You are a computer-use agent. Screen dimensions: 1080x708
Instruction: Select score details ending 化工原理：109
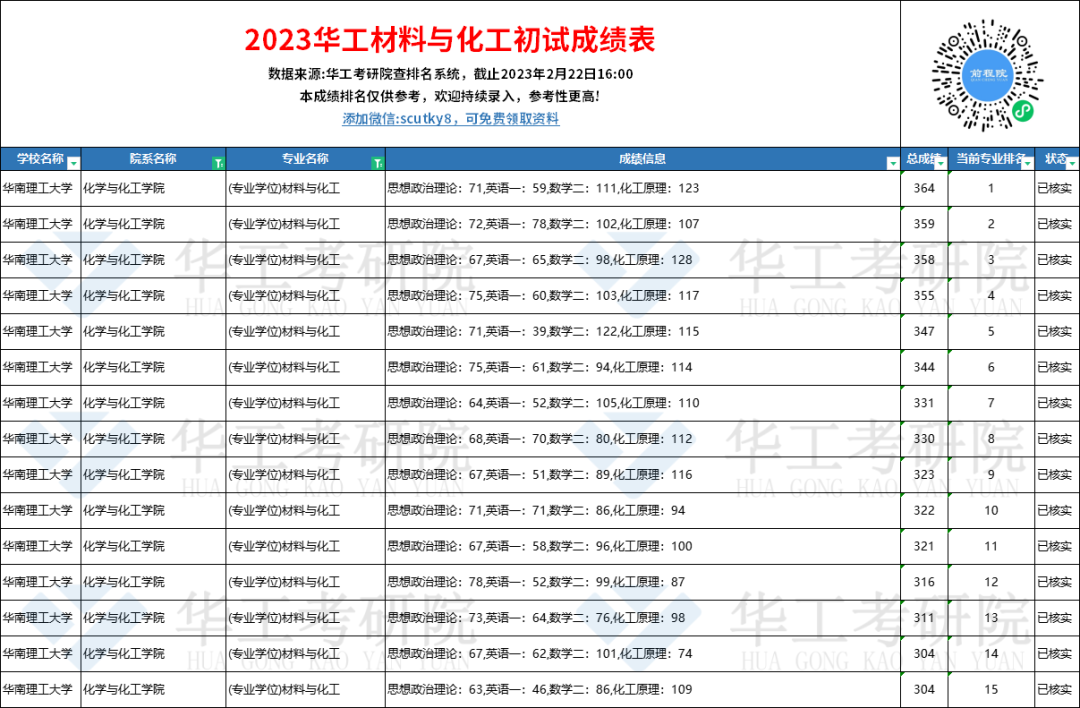point(643,689)
